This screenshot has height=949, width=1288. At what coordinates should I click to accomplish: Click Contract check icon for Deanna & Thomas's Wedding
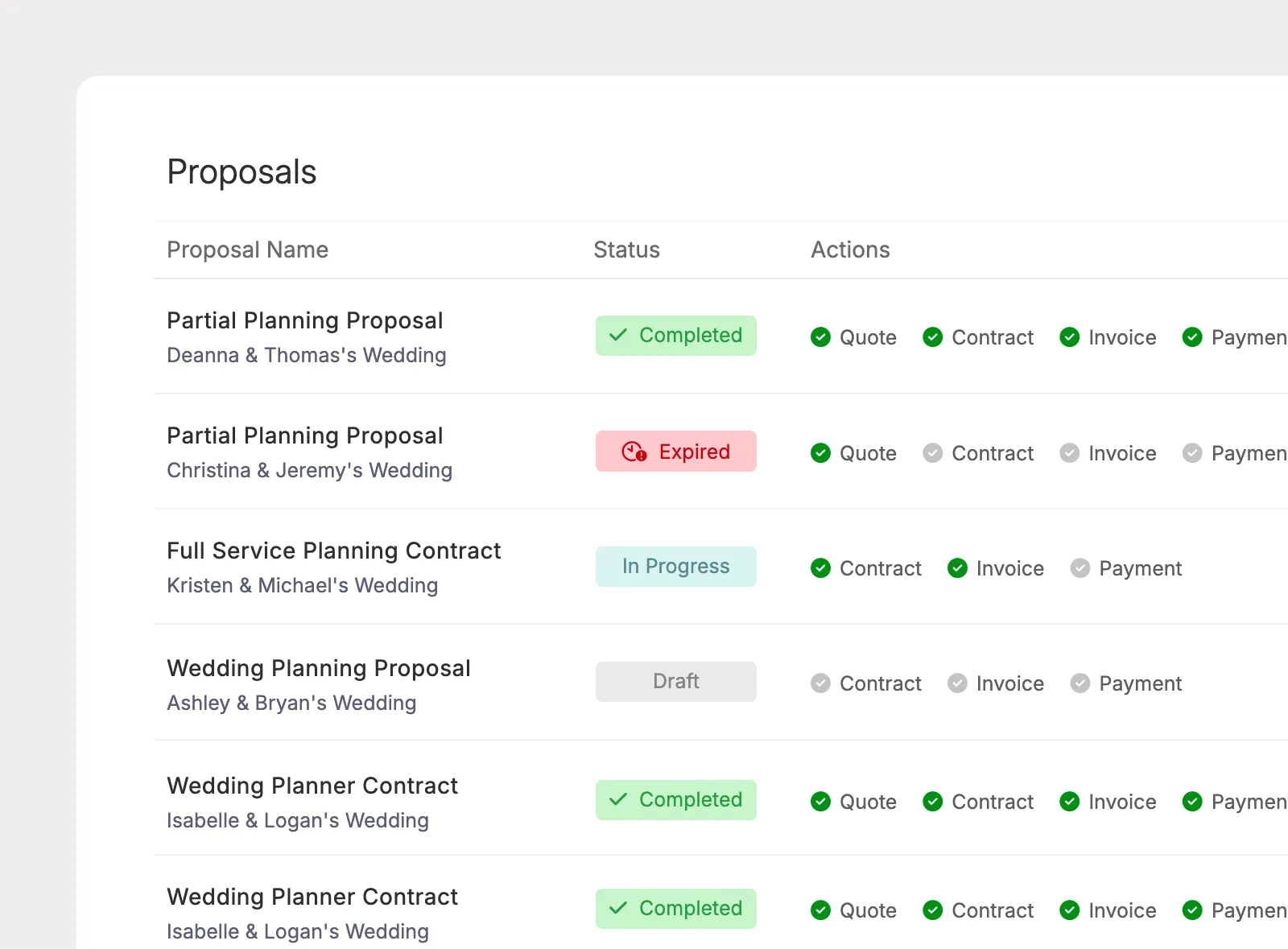click(x=933, y=337)
